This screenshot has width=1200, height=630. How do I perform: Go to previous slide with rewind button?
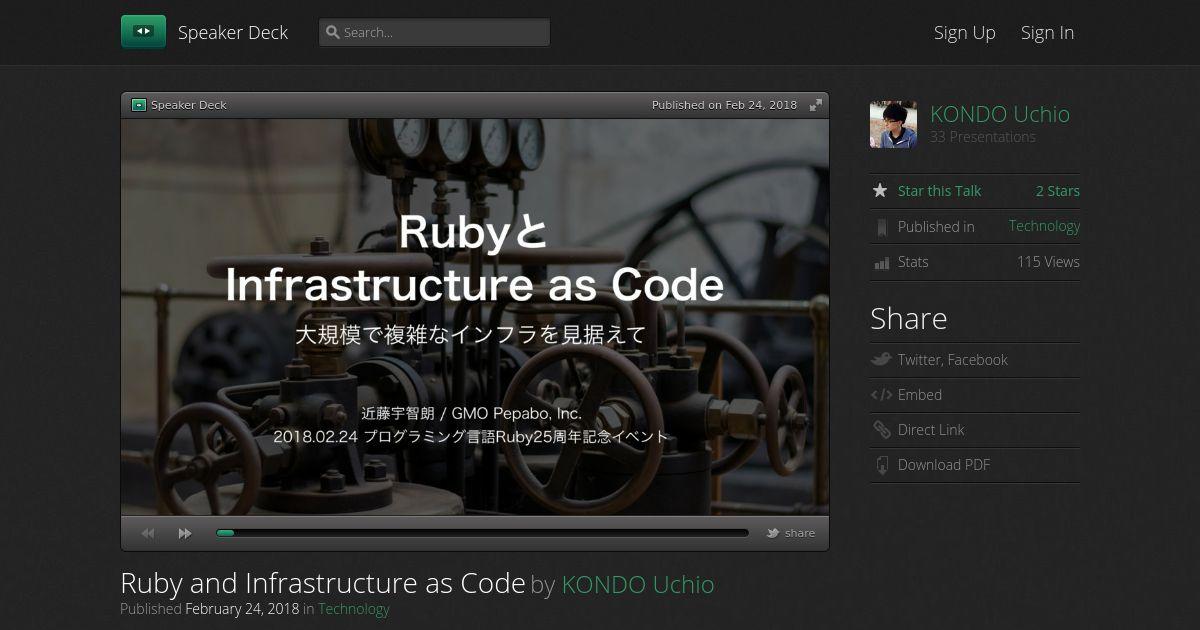pos(149,533)
